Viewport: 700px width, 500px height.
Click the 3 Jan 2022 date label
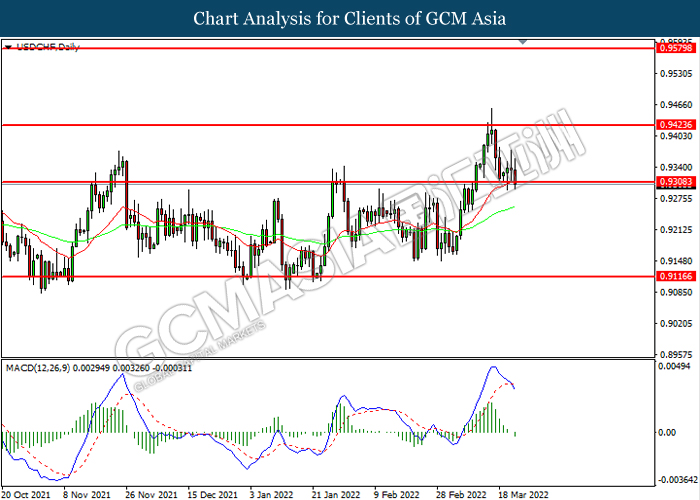[272, 495]
